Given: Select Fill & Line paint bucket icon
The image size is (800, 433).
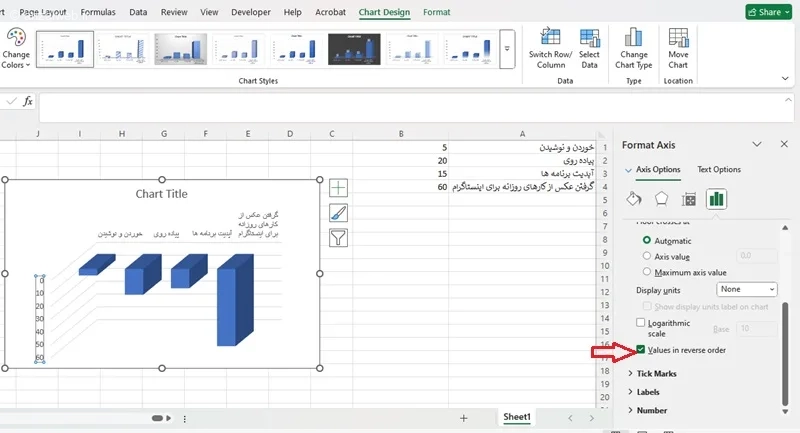Looking at the screenshot, I should 634,198.
